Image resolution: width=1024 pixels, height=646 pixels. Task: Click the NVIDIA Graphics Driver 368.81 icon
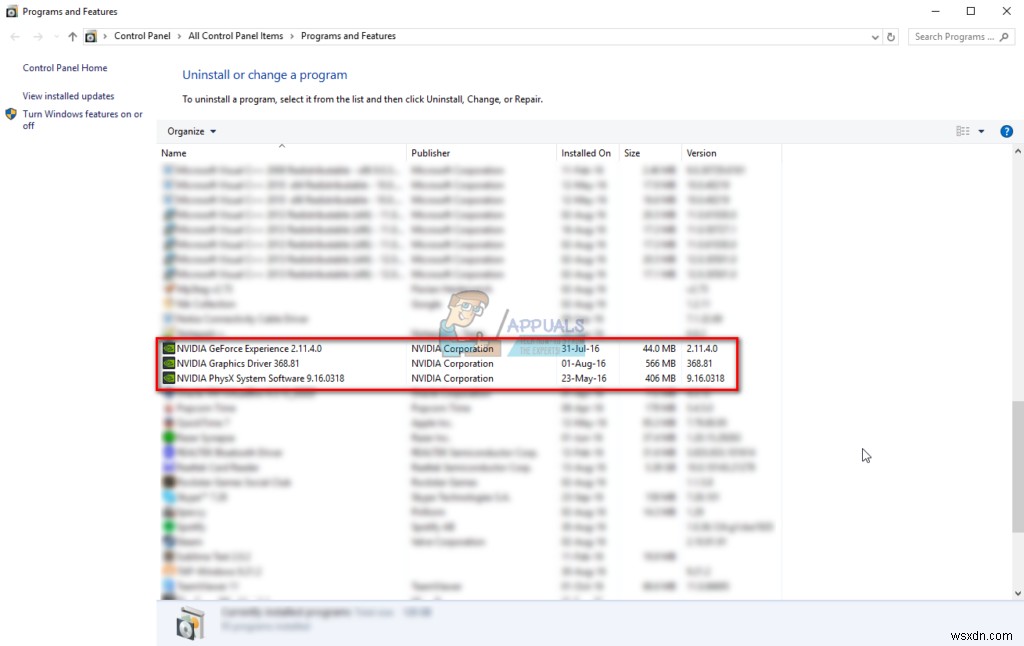point(168,363)
